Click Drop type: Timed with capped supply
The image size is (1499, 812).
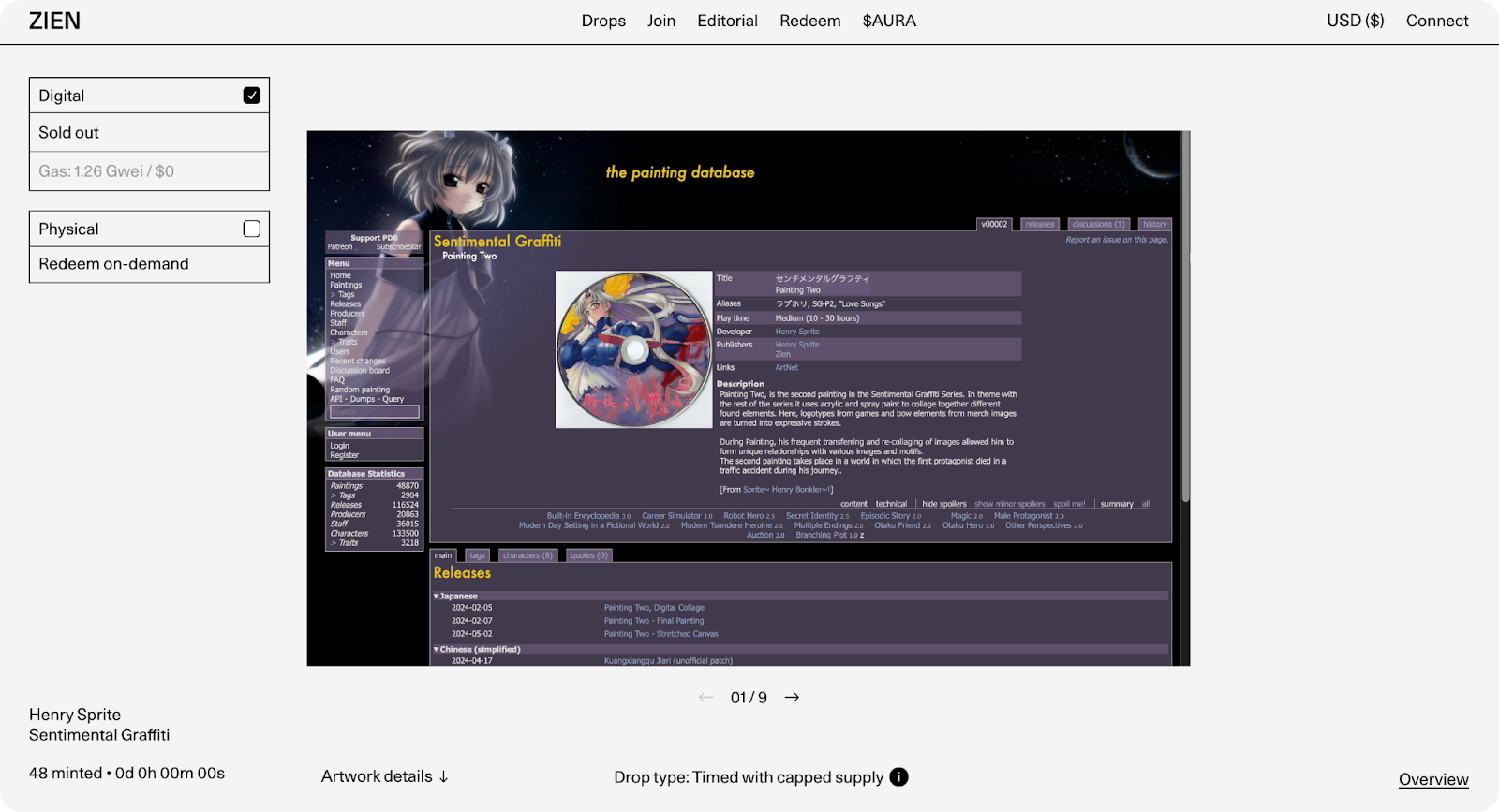pyautogui.click(x=749, y=777)
